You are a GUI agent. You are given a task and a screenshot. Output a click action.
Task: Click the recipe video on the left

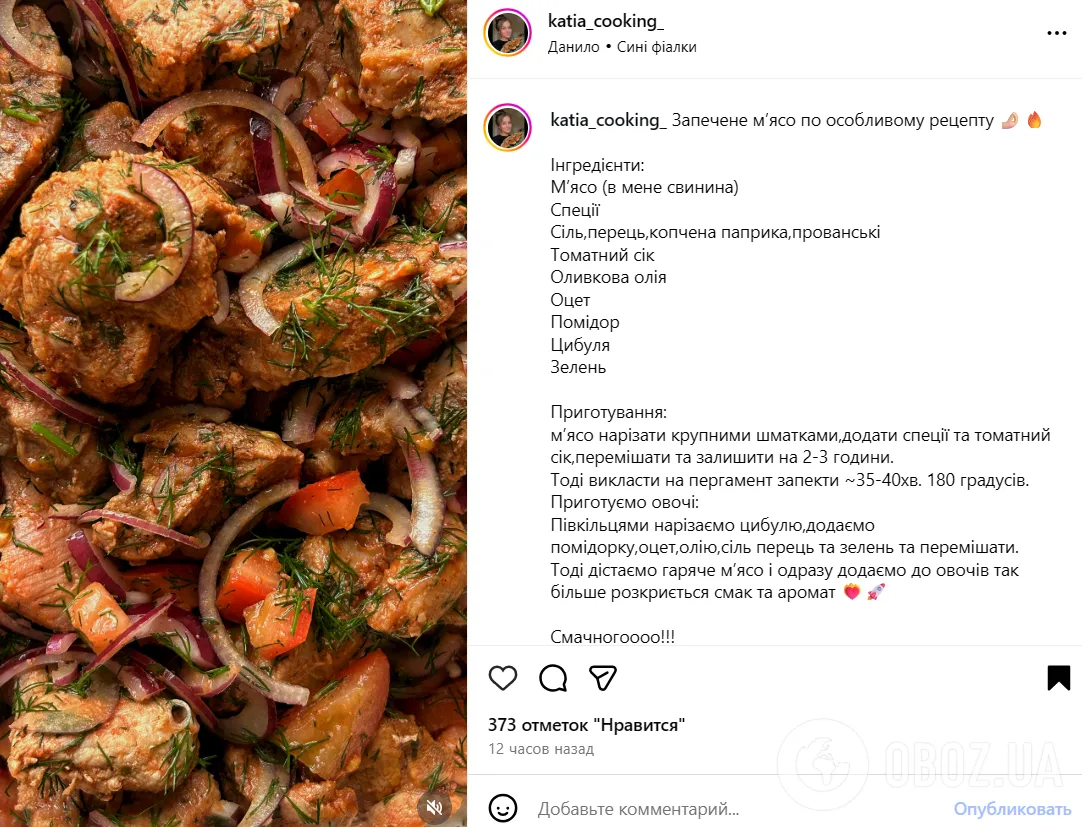233,413
